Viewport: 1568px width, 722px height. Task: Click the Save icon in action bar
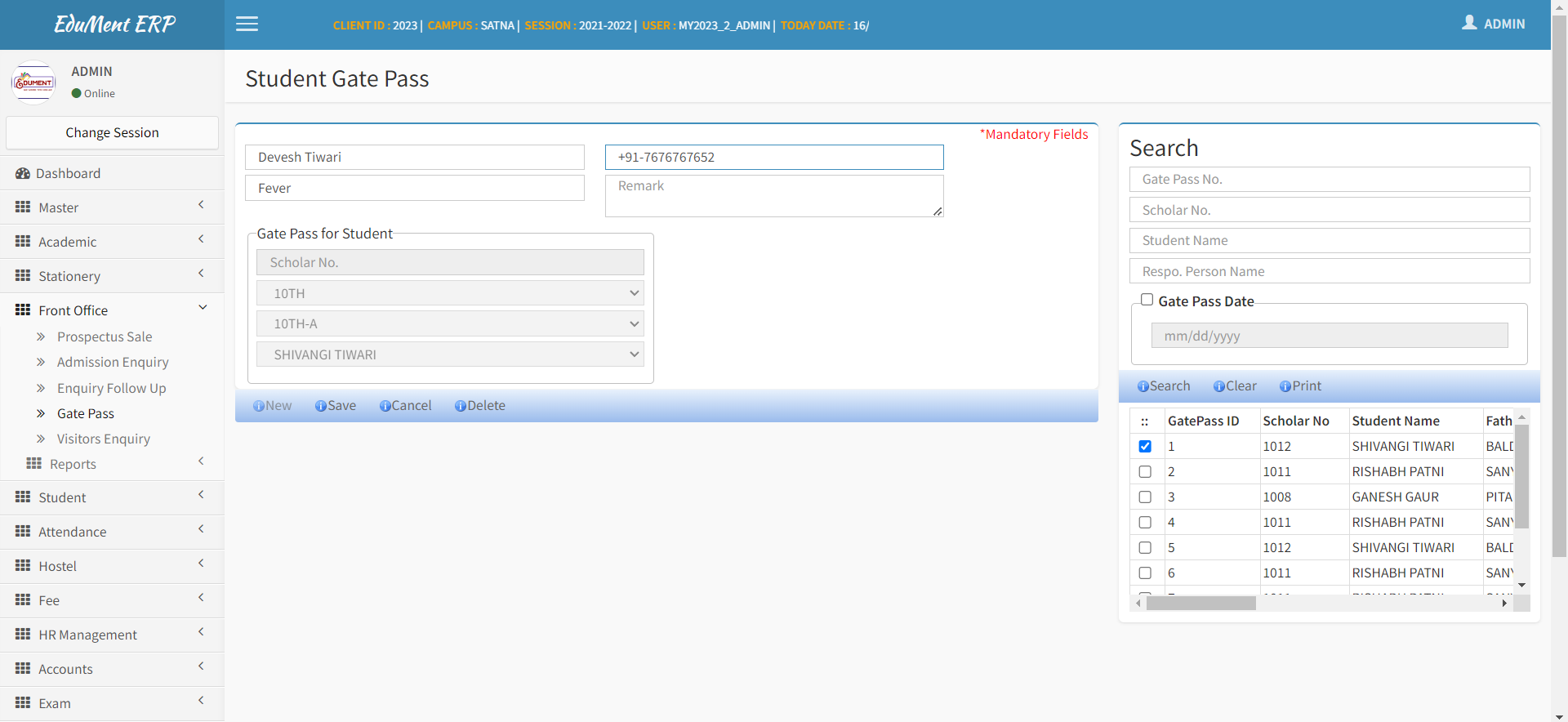(x=320, y=406)
